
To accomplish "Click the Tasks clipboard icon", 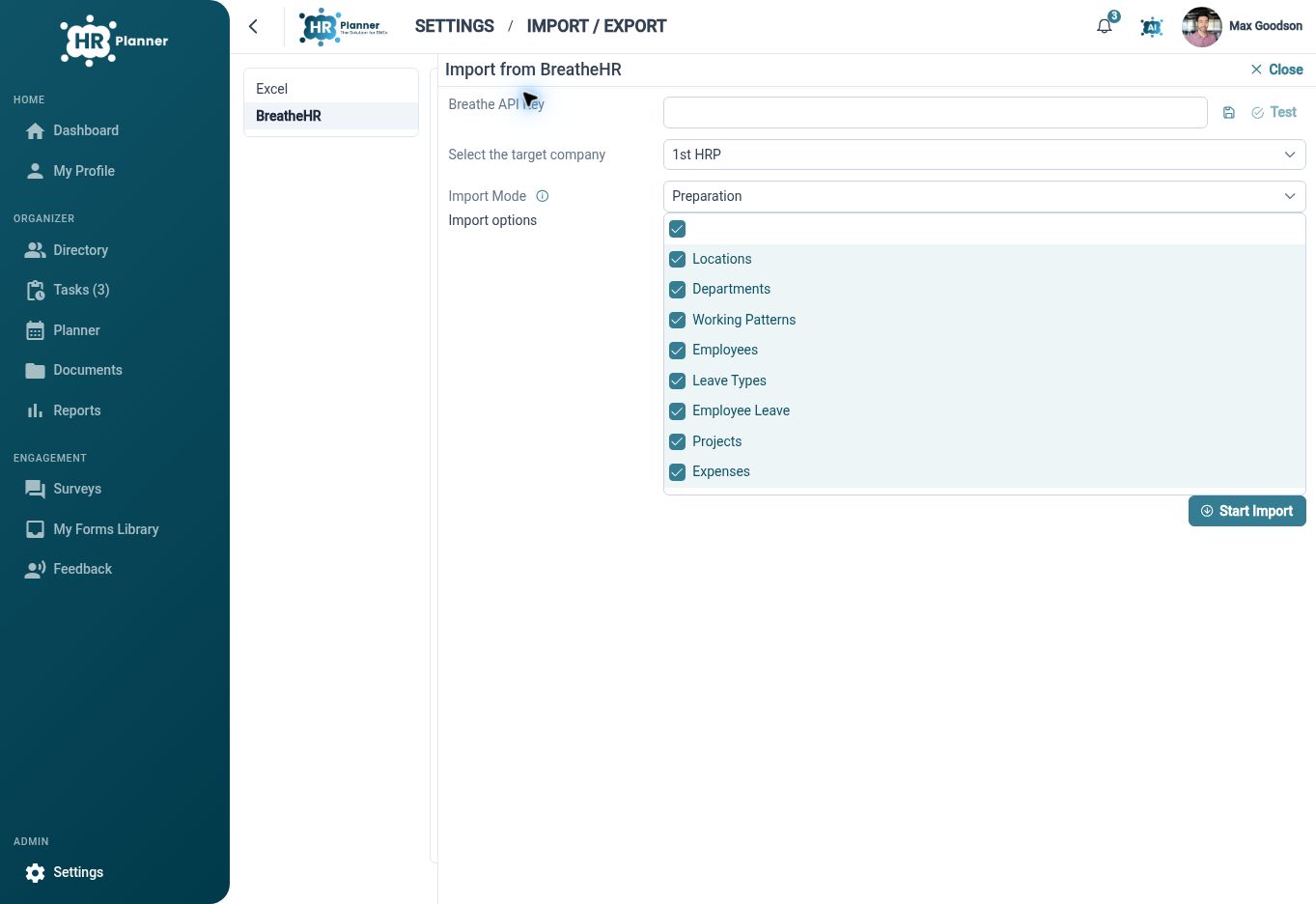I will click(x=36, y=290).
